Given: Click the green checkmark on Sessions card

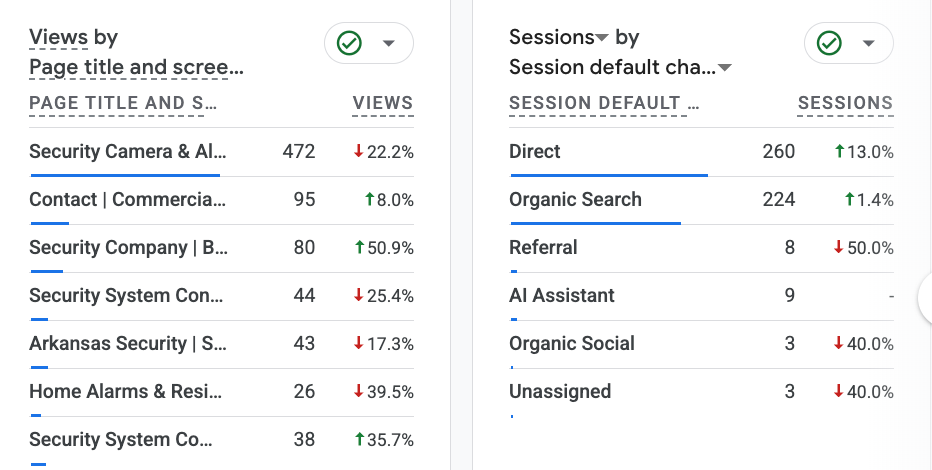Looking at the screenshot, I should click(829, 43).
